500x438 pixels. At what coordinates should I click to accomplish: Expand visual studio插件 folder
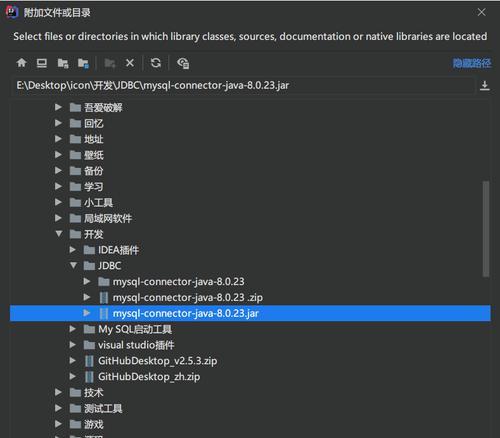73,345
